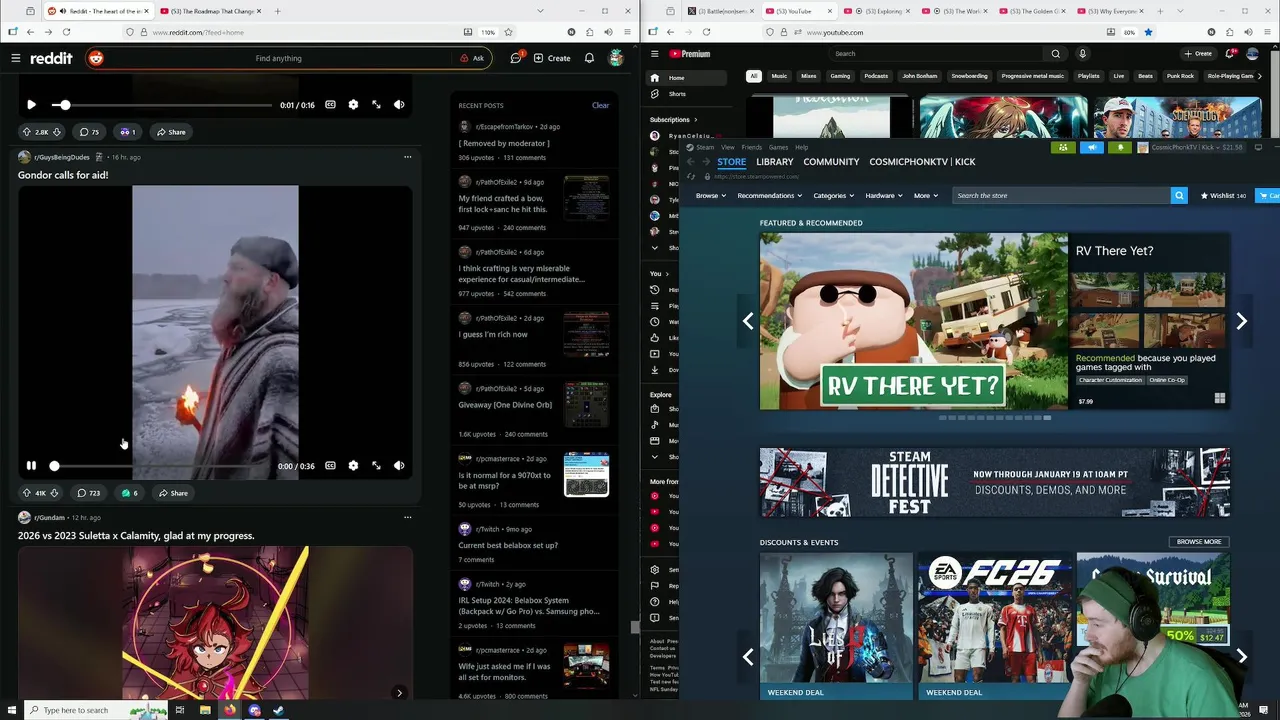Open the overflow menu on the r/Gundam post

(x=407, y=518)
